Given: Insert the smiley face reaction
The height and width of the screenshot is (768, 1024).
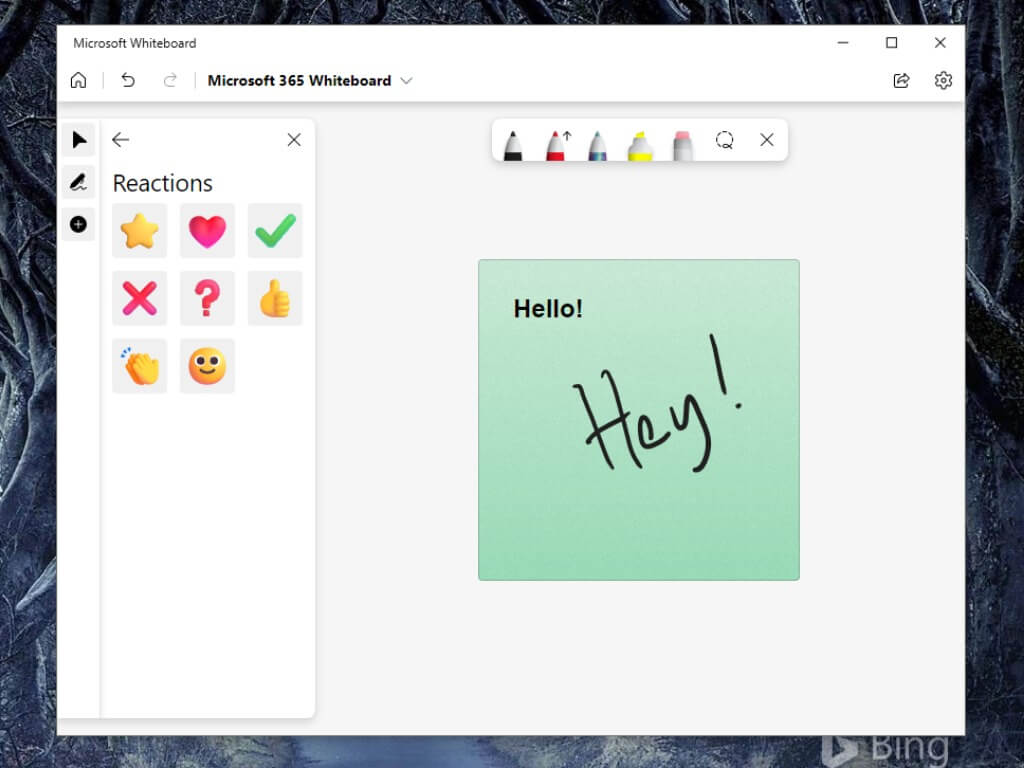Looking at the screenshot, I should (x=207, y=366).
